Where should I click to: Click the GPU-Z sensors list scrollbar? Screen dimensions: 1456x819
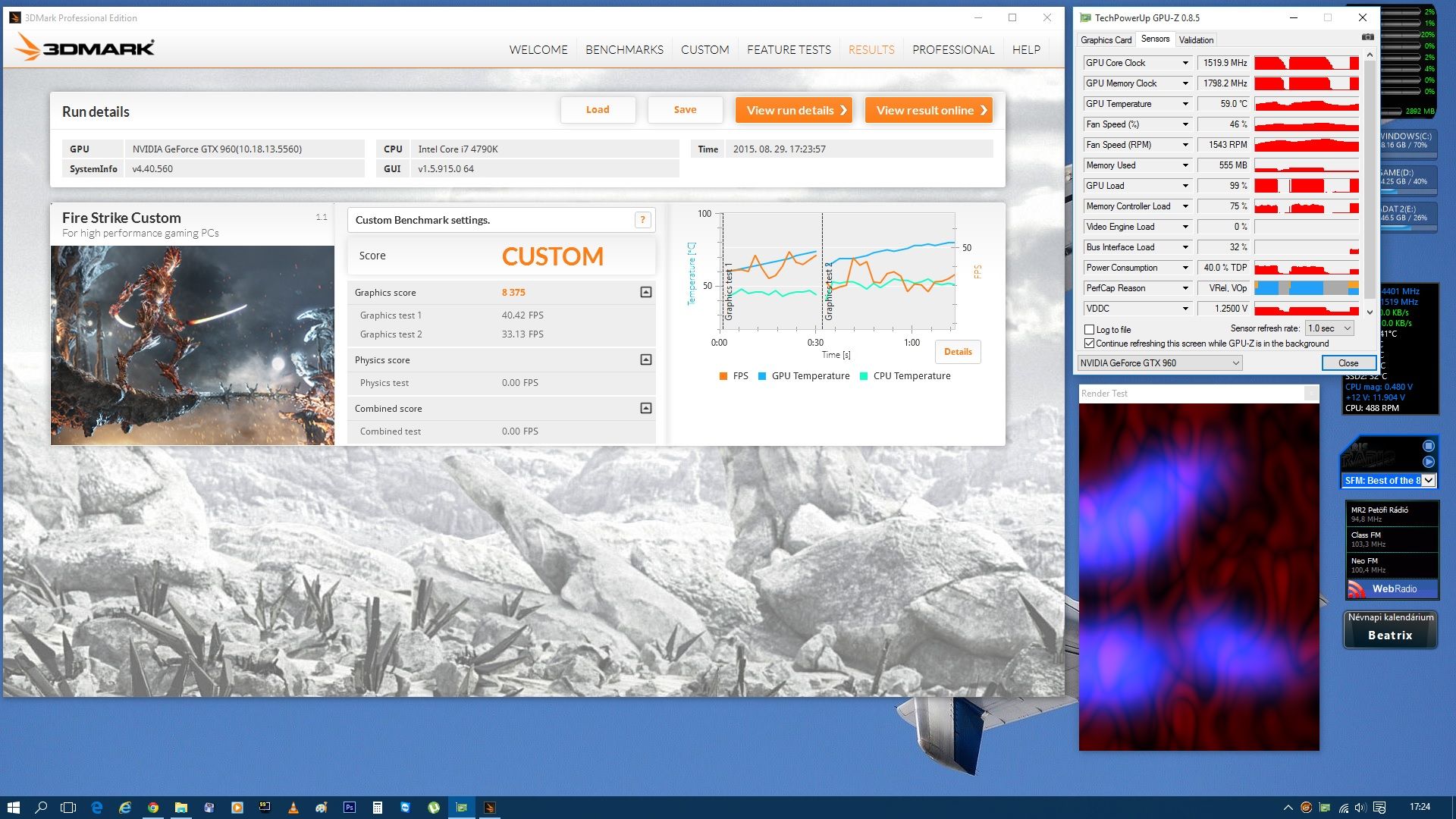click(1370, 184)
